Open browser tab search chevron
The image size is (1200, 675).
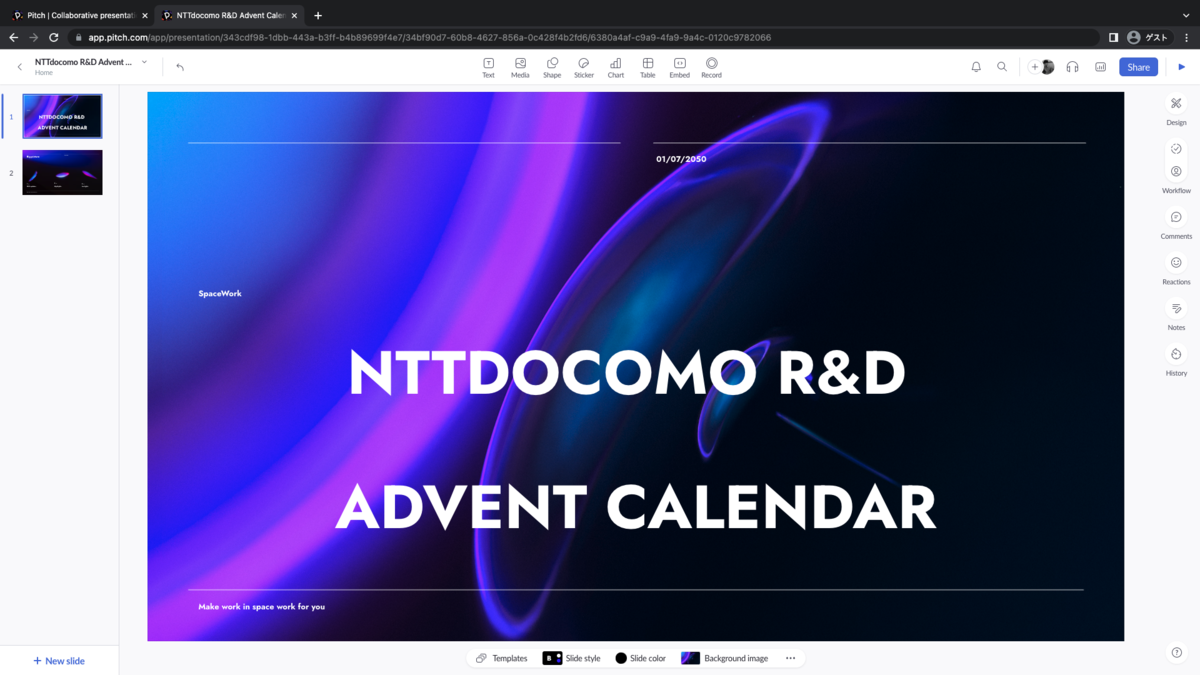[1186, 15]
